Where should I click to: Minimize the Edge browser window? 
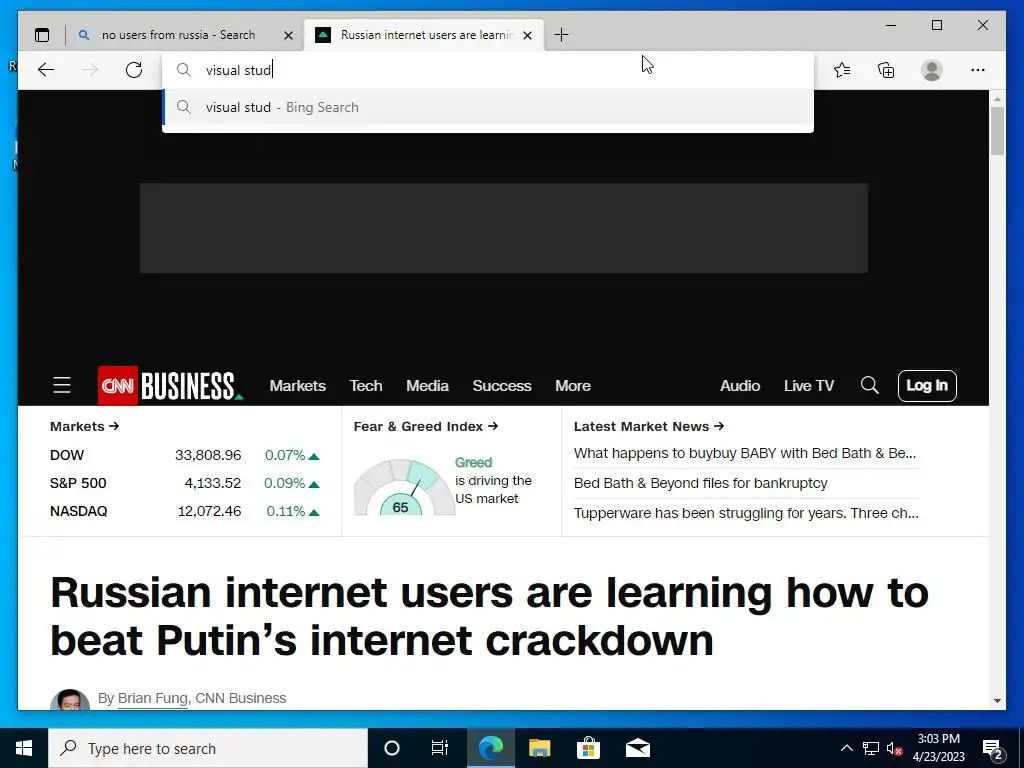pos(891,25)
